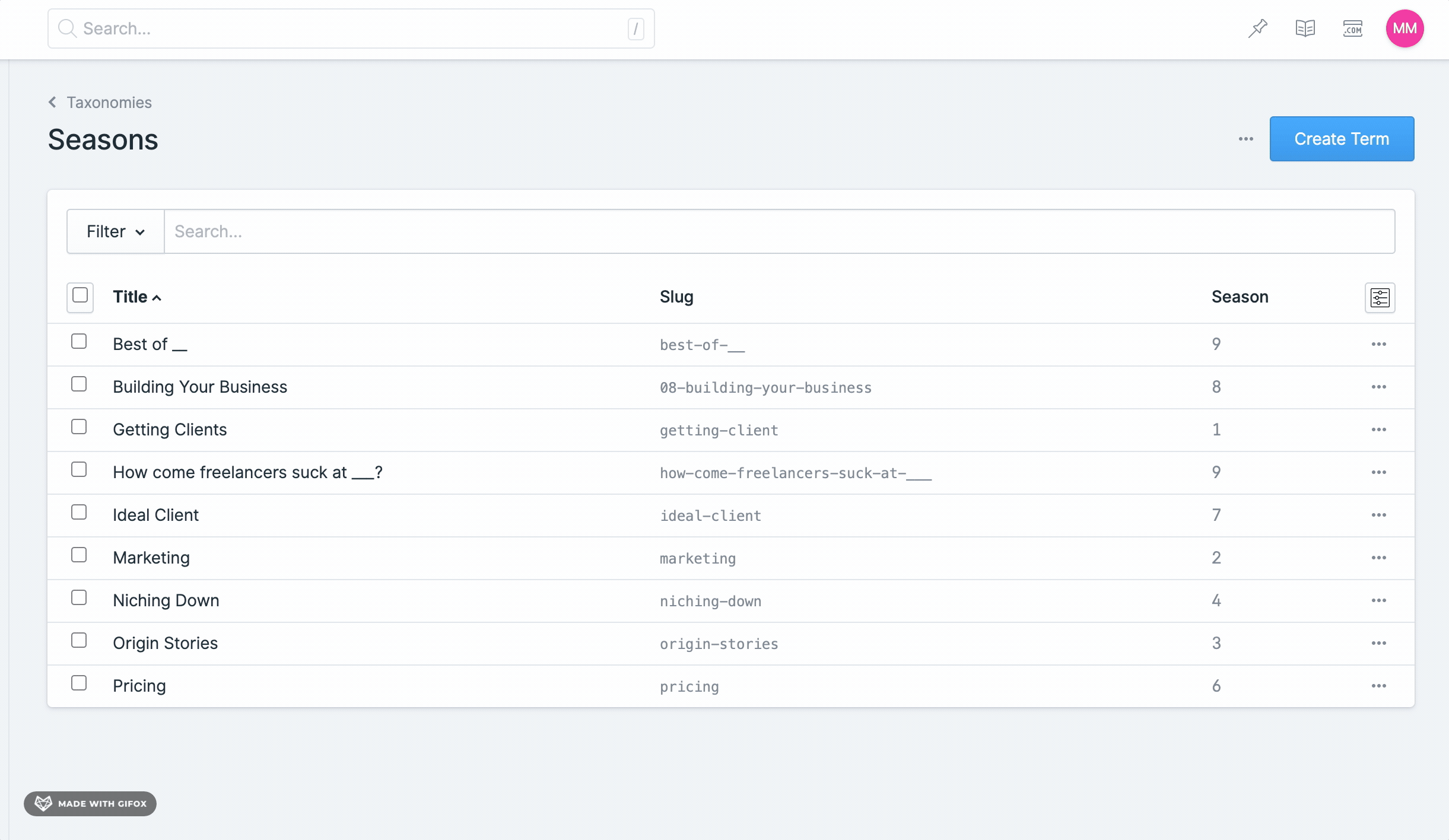Sort by the Slug column header
1449x840 pixels.
coord(676,297)
